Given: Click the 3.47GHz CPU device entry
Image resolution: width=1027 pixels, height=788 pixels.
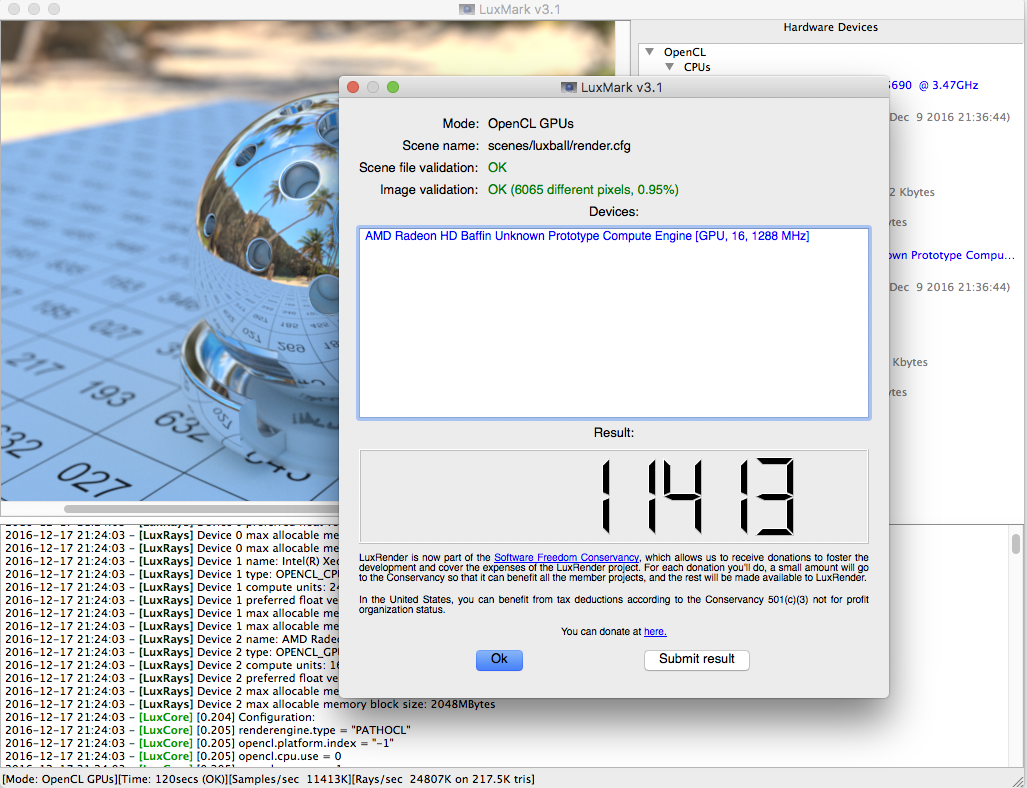Looking at the screenshot, I should (x=933, y=85).
